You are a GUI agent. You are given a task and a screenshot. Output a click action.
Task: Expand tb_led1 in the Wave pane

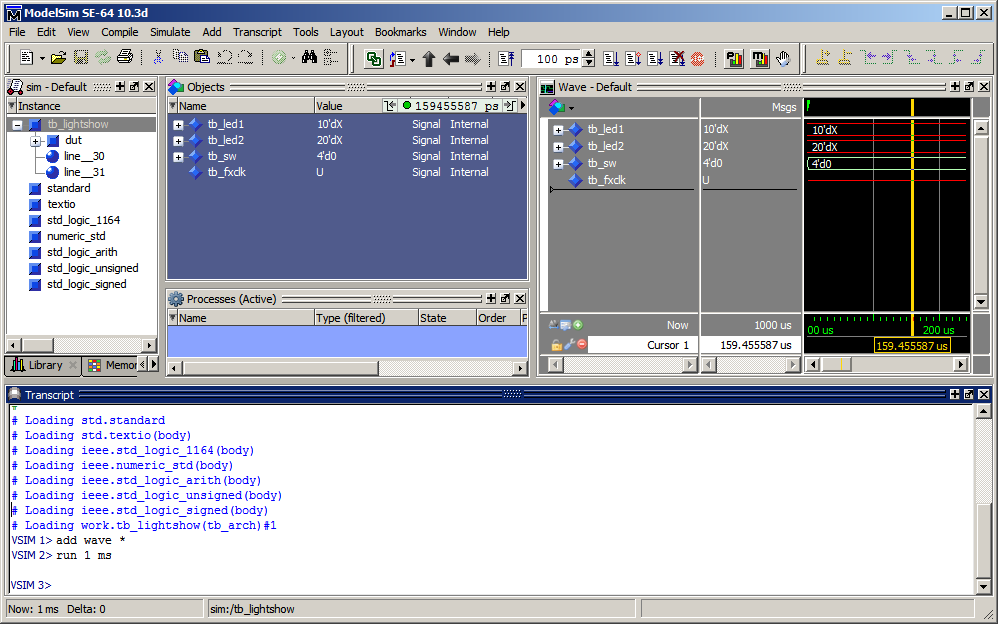pos(558,130)
